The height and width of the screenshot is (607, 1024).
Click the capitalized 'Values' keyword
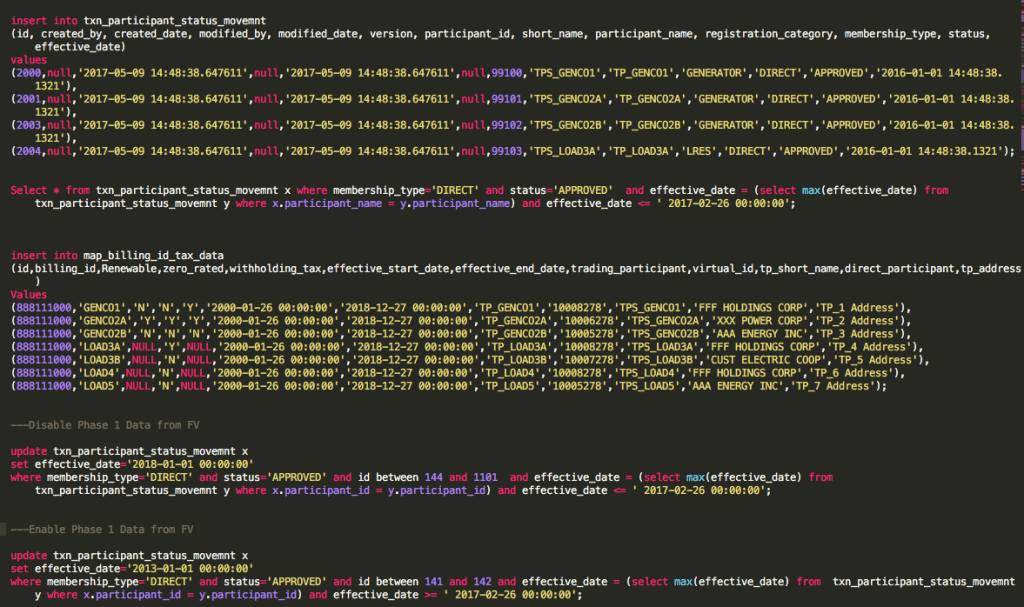coord(28,295)
